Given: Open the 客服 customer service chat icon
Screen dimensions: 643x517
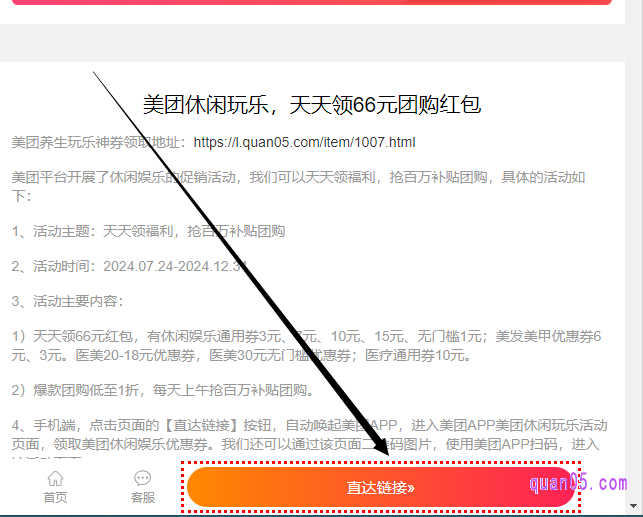Looking at the screenshot, I should coord(142,487).
